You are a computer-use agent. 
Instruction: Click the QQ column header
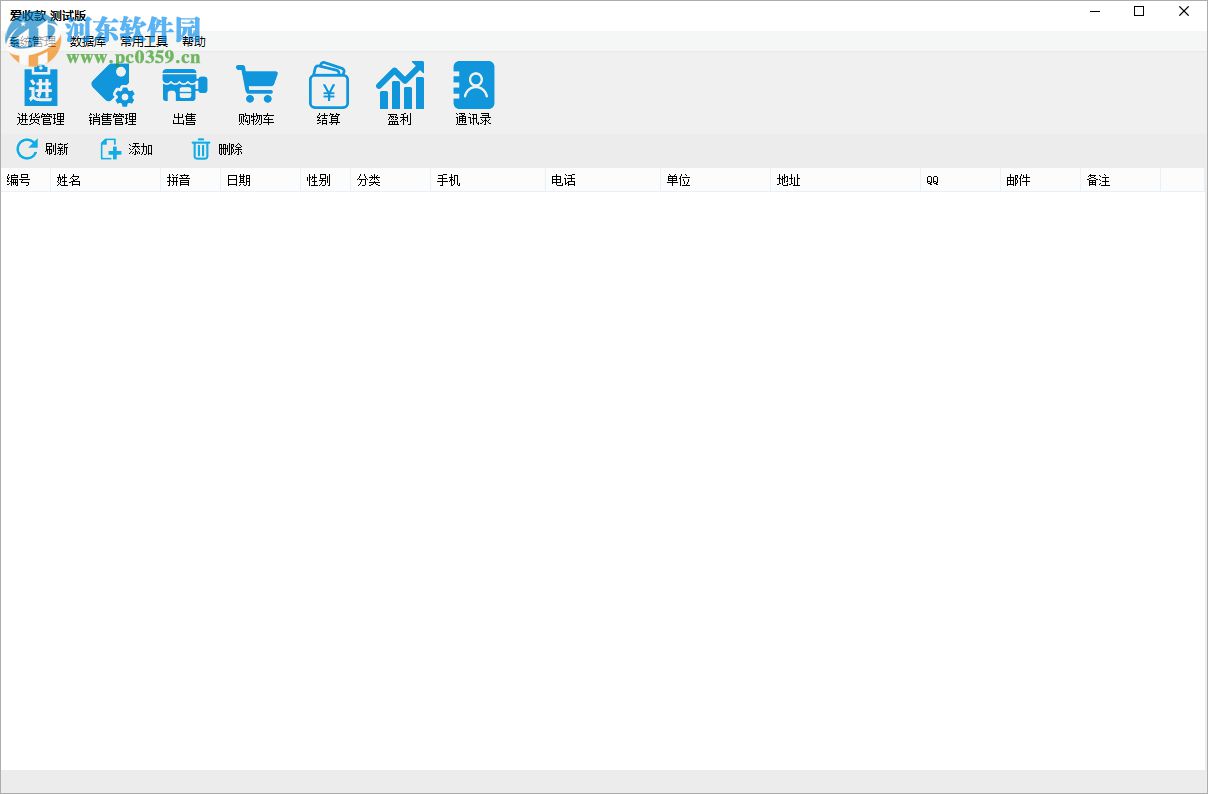point(931,180)
